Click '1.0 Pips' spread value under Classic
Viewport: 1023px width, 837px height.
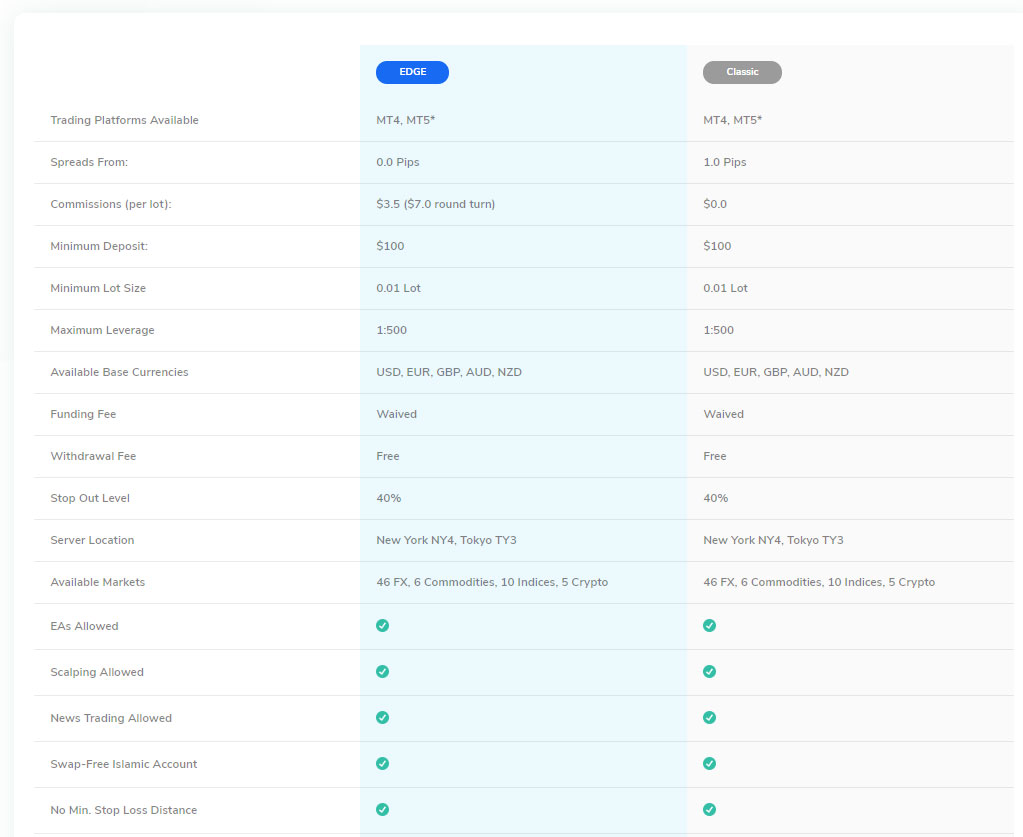724,162
